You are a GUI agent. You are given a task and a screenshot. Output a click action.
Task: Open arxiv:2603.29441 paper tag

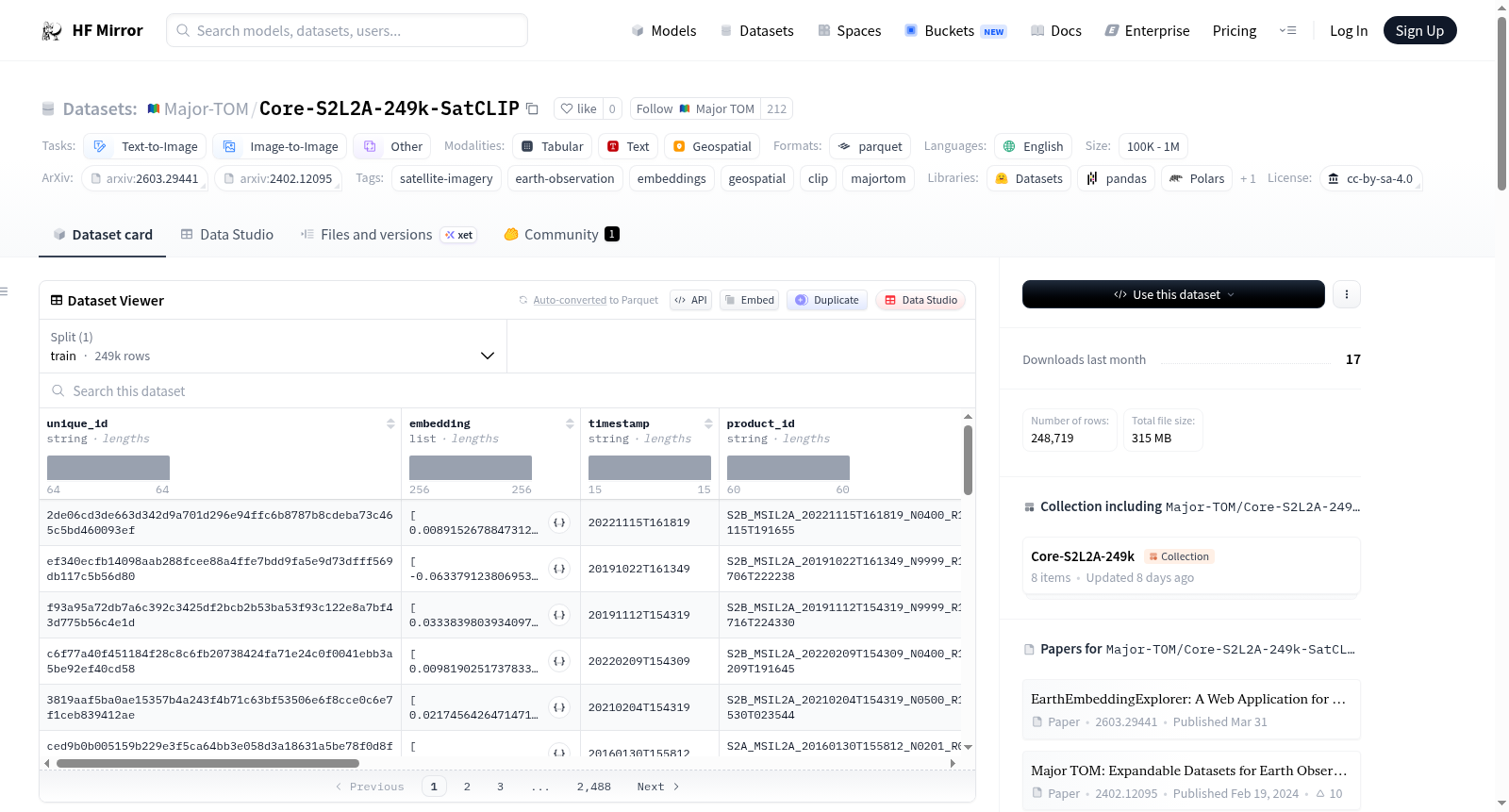pyautogui.click(x=144, y=178)
